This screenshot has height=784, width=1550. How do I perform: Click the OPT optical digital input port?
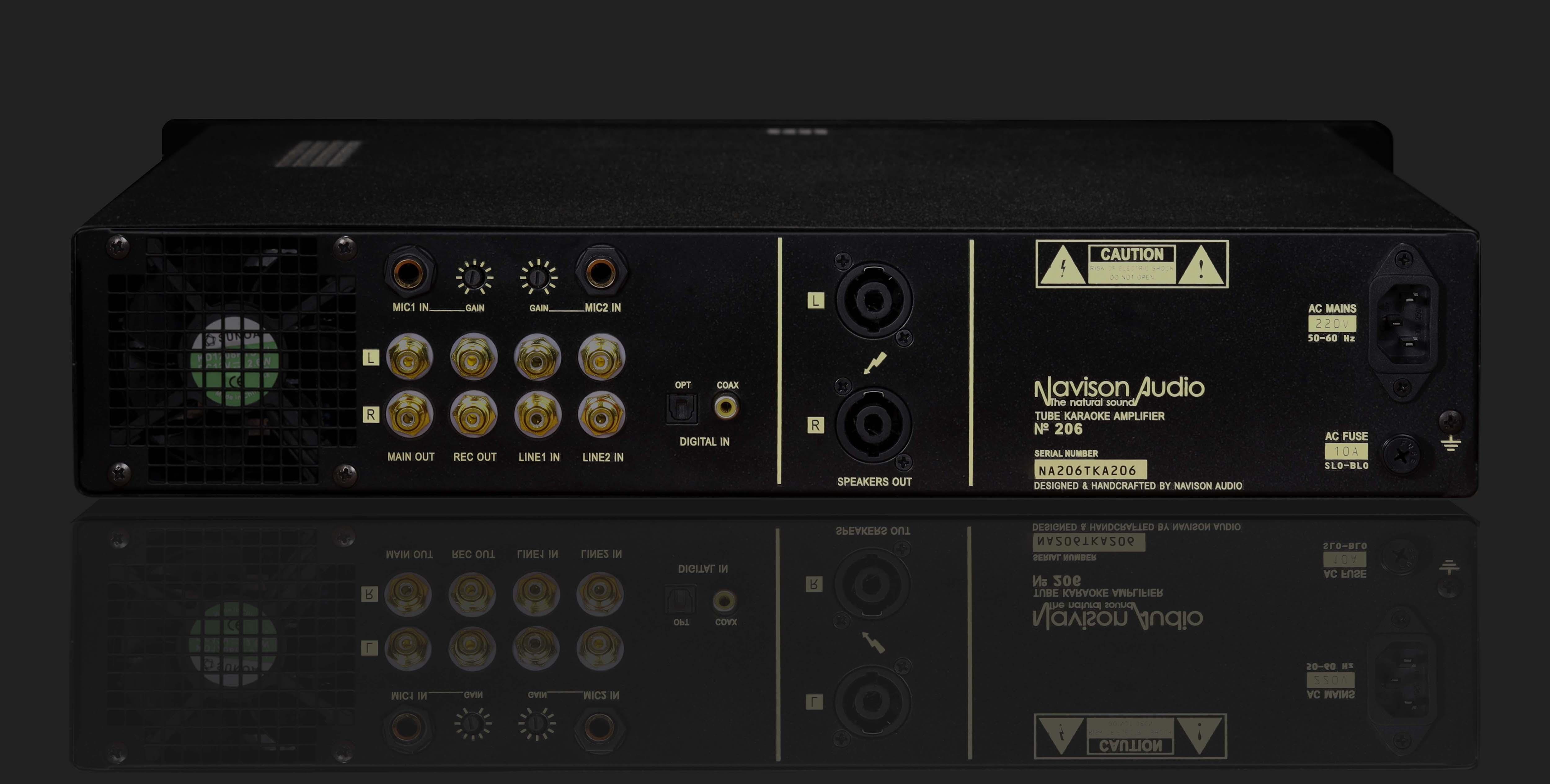click(682, 409)
